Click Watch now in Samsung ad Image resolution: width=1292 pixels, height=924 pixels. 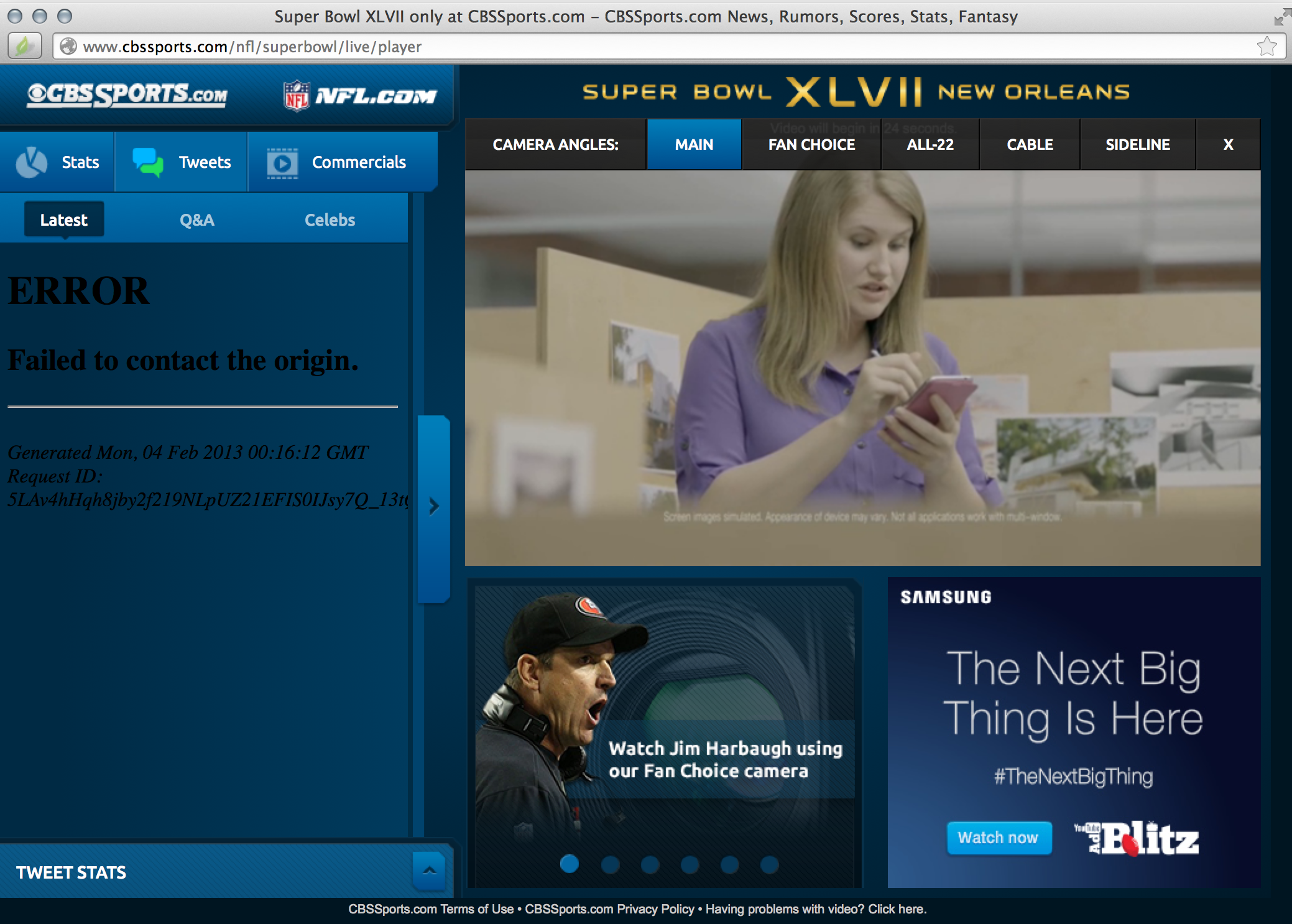(999, 838)
